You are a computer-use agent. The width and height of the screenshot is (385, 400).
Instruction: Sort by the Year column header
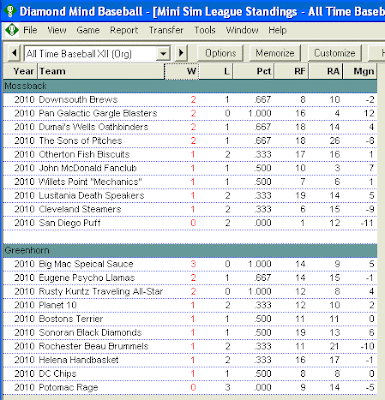[x=21, y=71]
